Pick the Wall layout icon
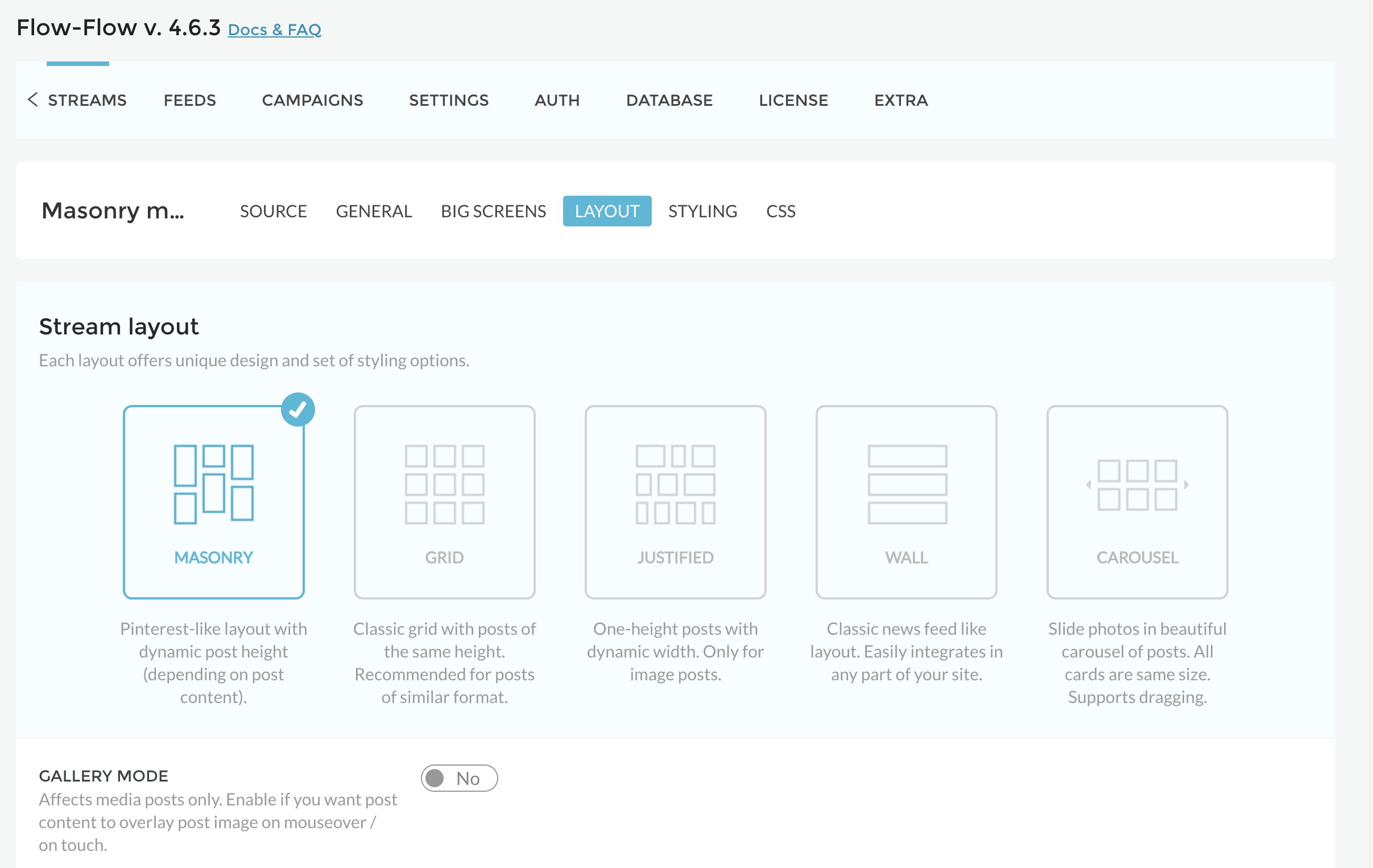 point(906,484)
